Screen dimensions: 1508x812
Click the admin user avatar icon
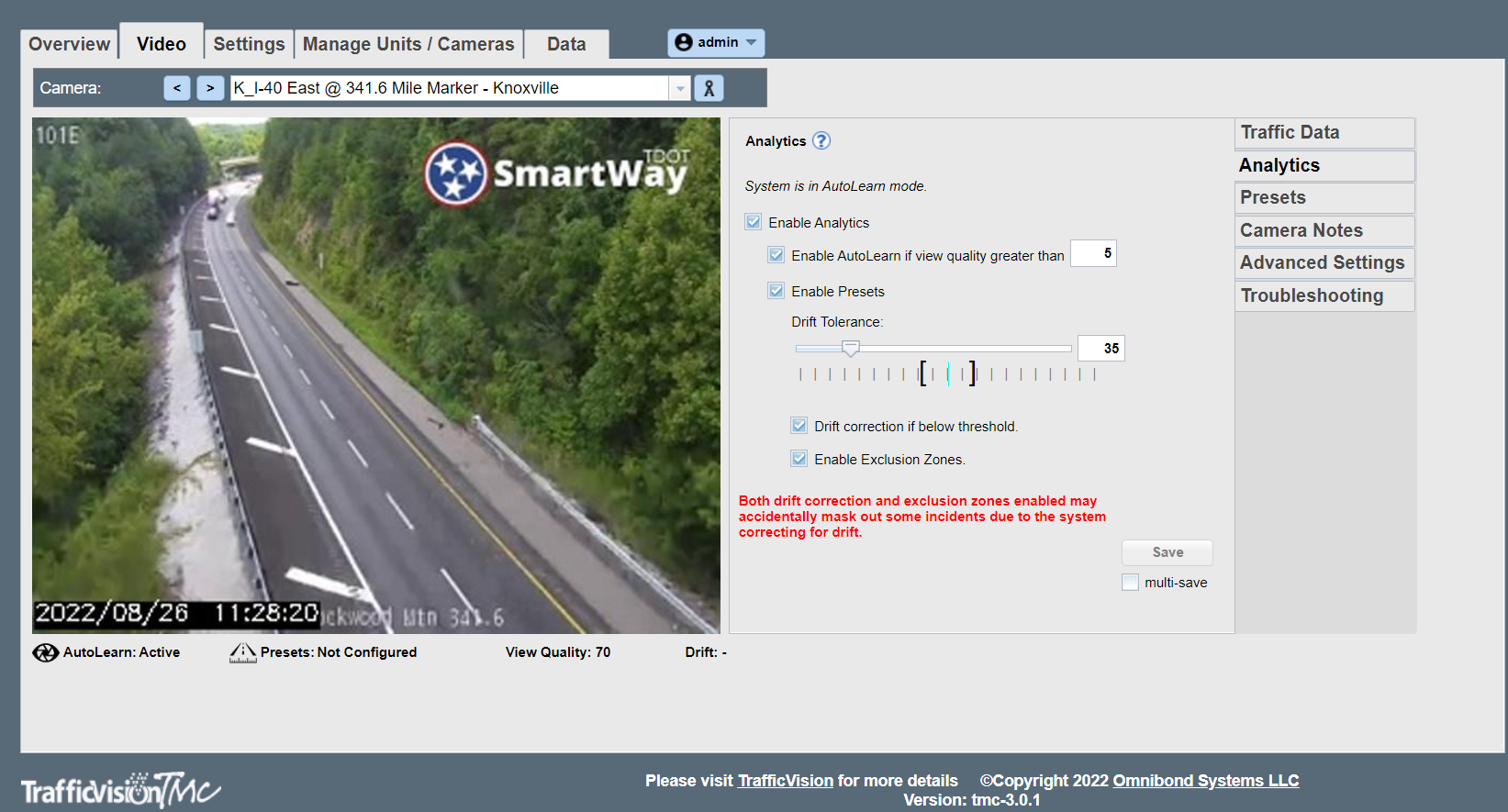click(x=684, y=42)
